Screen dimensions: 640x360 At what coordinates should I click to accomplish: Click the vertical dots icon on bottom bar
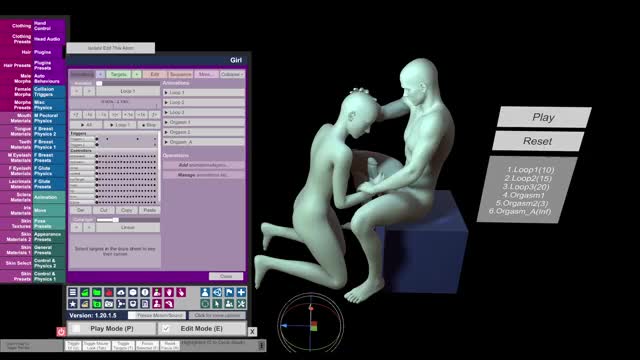(262, 346)
